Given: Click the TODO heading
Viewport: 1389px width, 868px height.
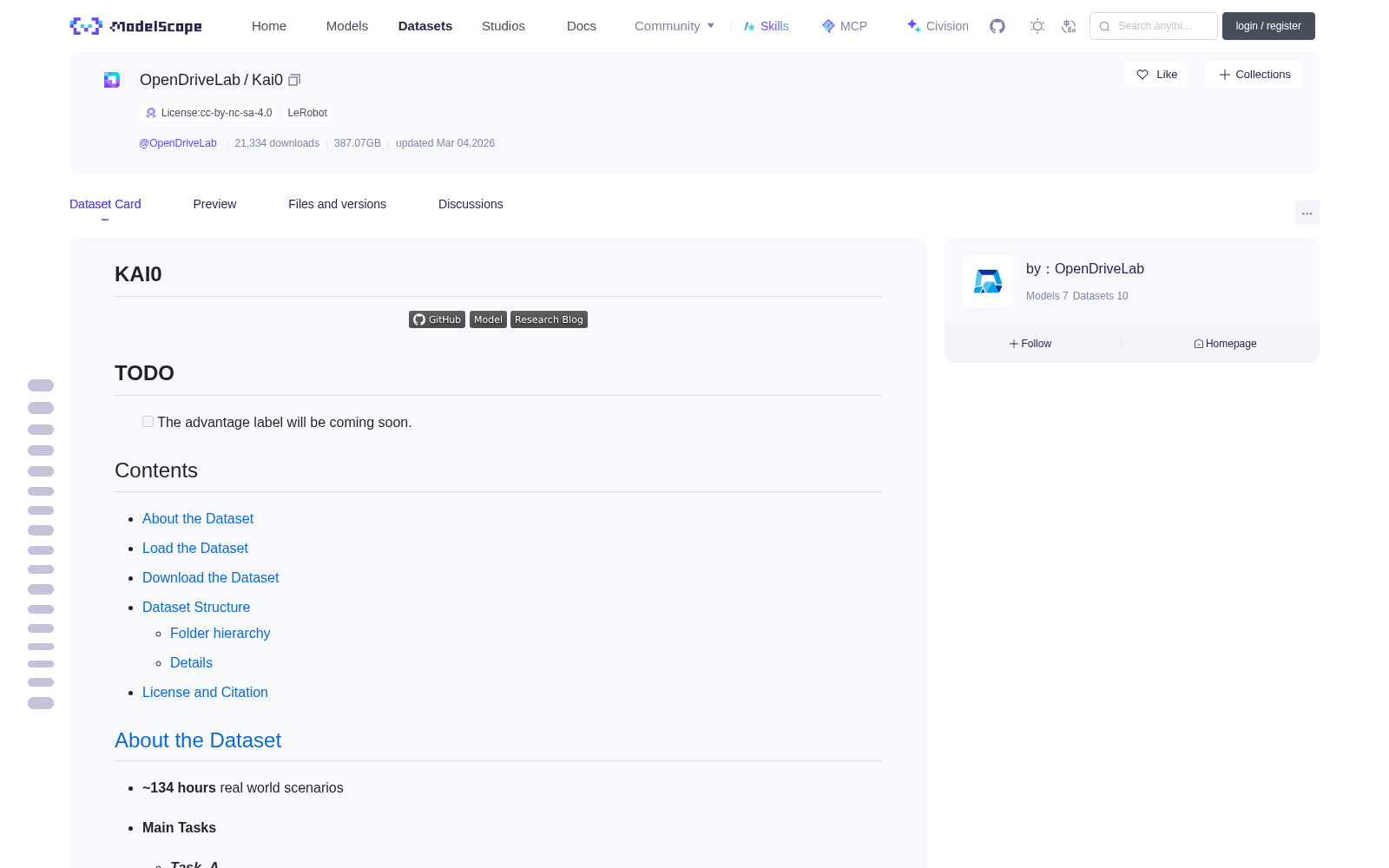Looking at the screenshot, I should 144,373.
